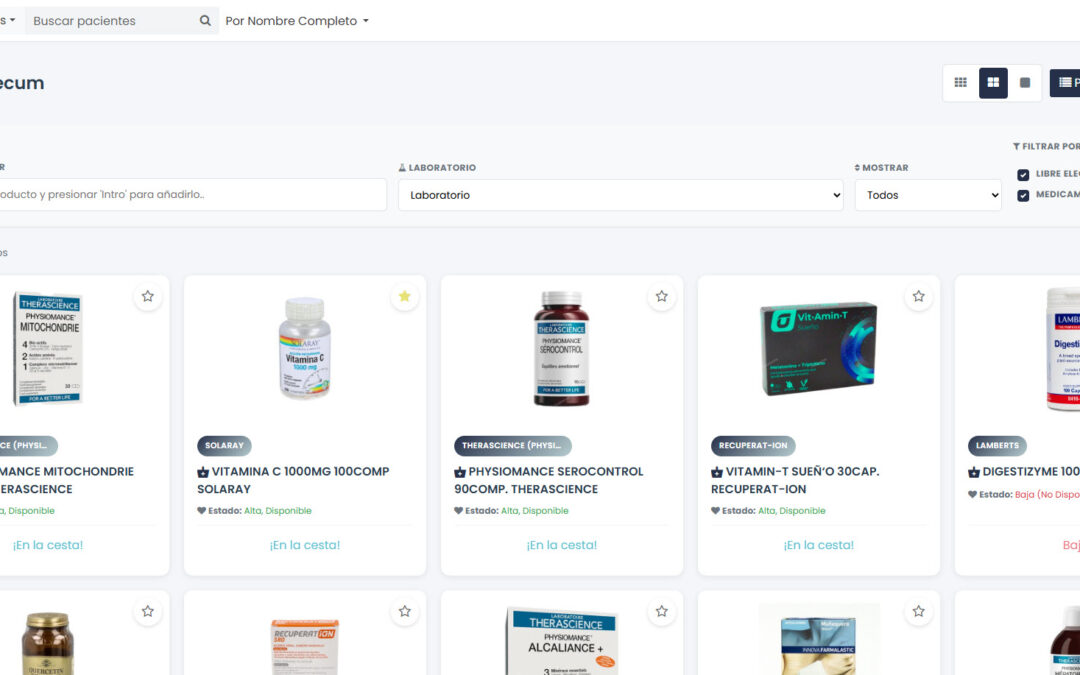Viewport: 1080px width, 675px height.
Task: Click ¡En la cesta! under Vitamin-T Sueño
Action: (818, 545)
